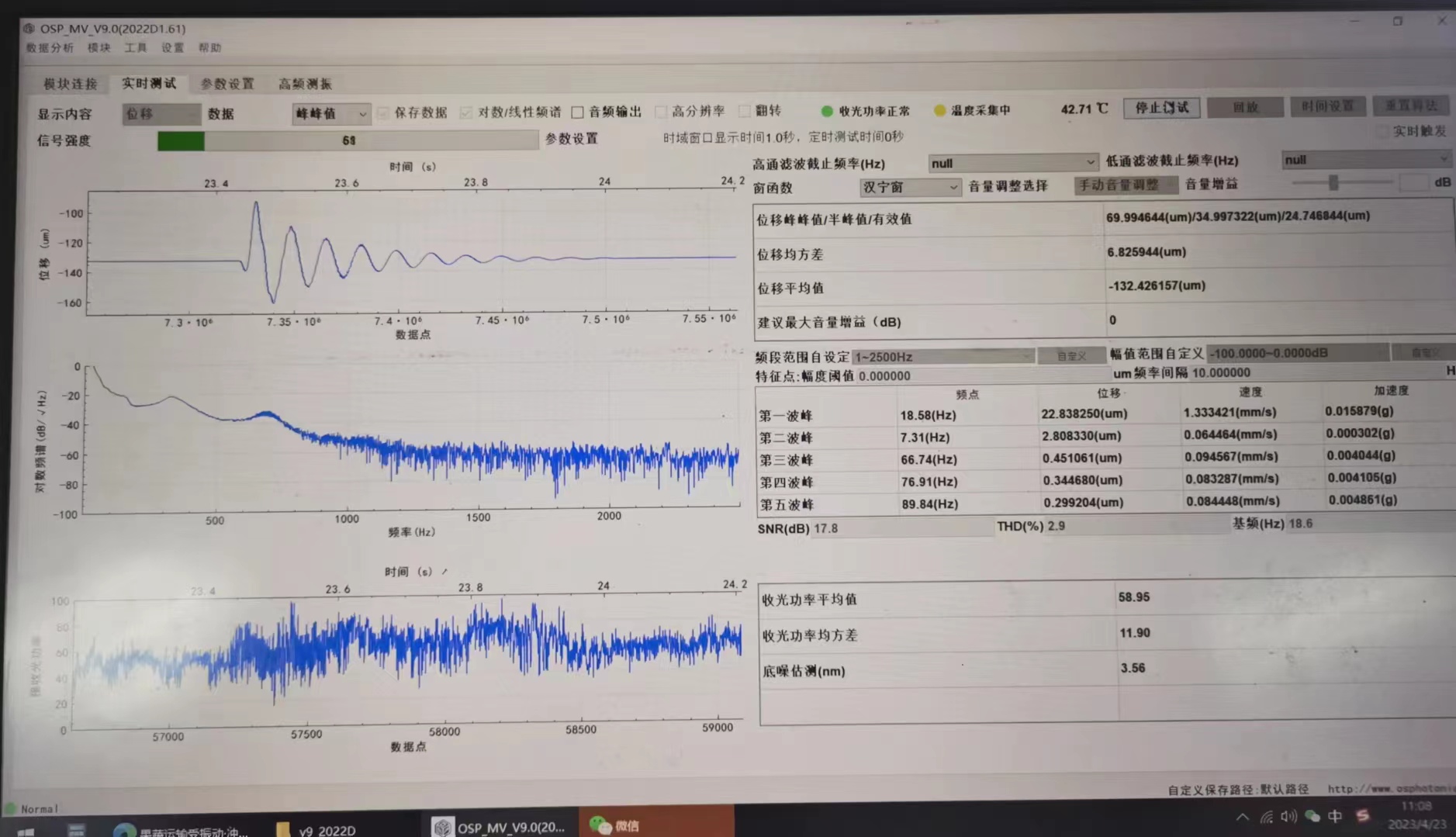Open the 帮助 menu
Image resolution: width=1456 pixels, height=837 pixels.
[x=209, y=48]
